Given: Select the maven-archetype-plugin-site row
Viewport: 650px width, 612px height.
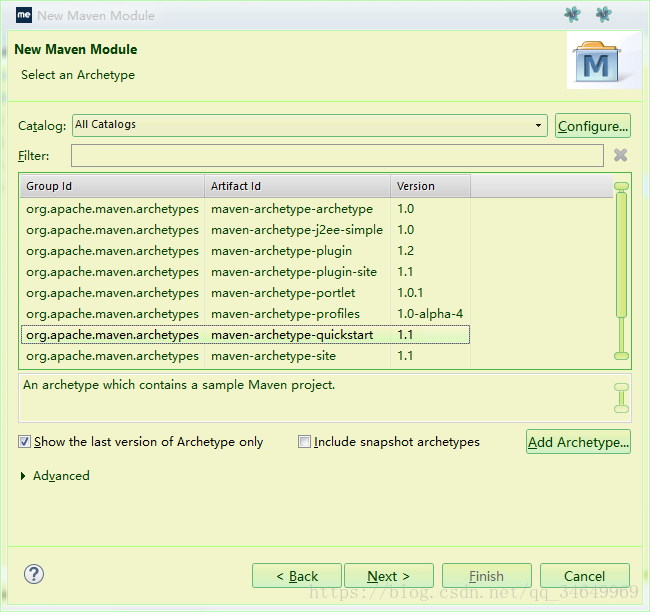Looking at the screenshot, I should tap(245, 272).
